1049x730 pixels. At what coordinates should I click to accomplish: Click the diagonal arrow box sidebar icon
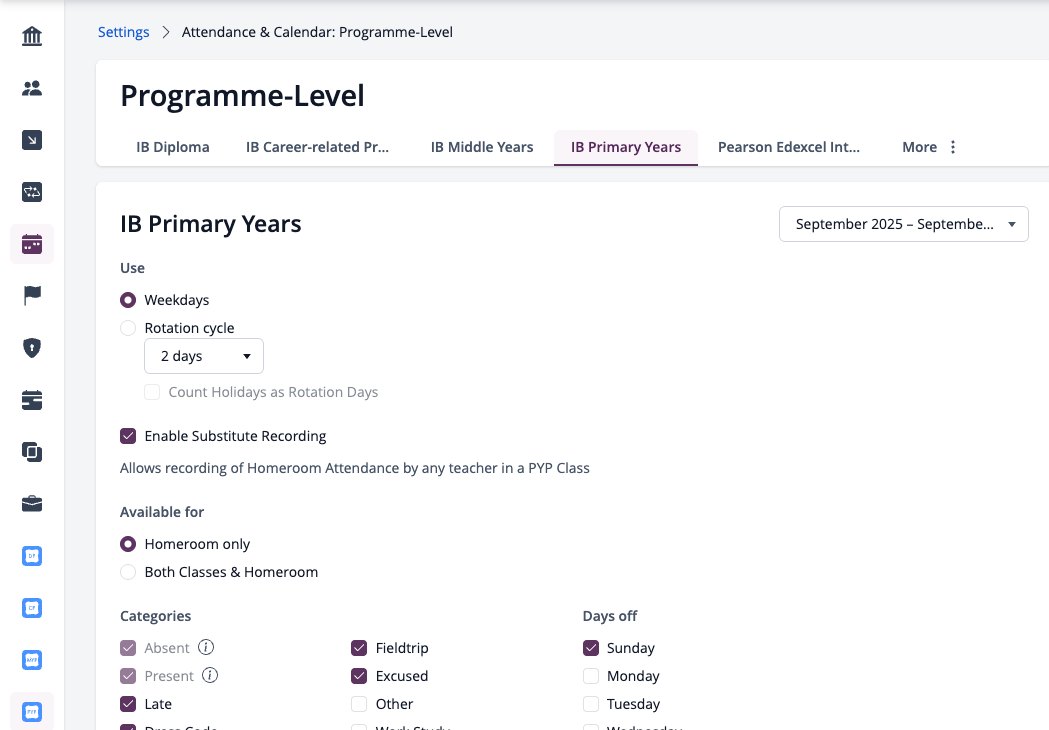(32, 140)
